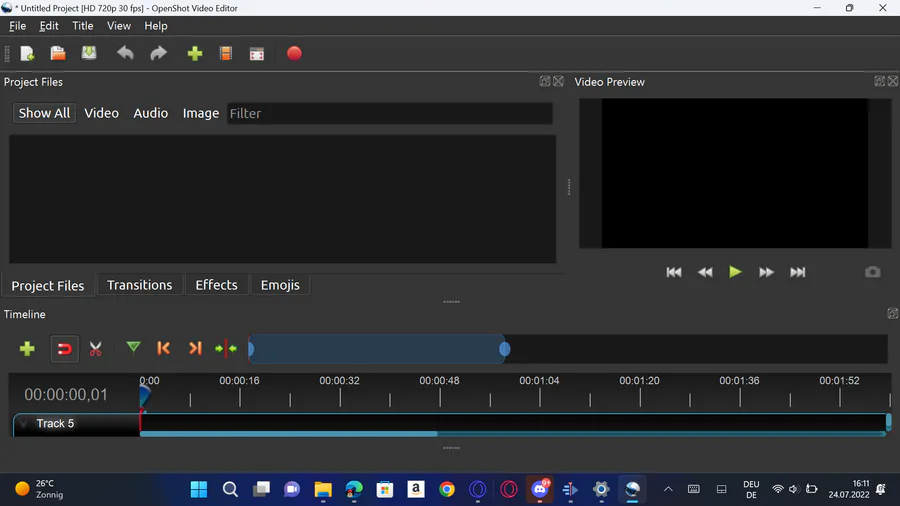Expand the Track 5 menu arrow
Image resolution: width=900 pixels, height=506 pixels.
[x=24, y=423]
